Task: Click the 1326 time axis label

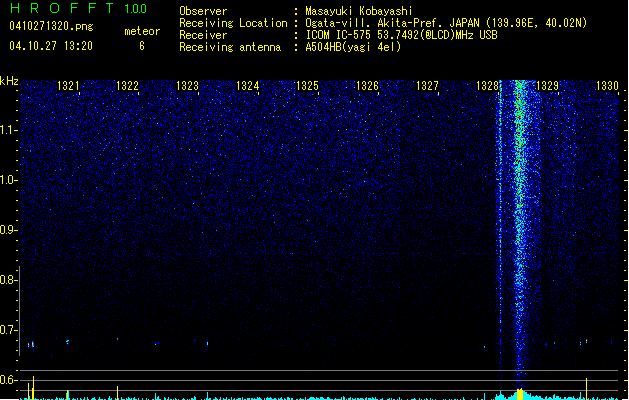Action: point(367,86)
